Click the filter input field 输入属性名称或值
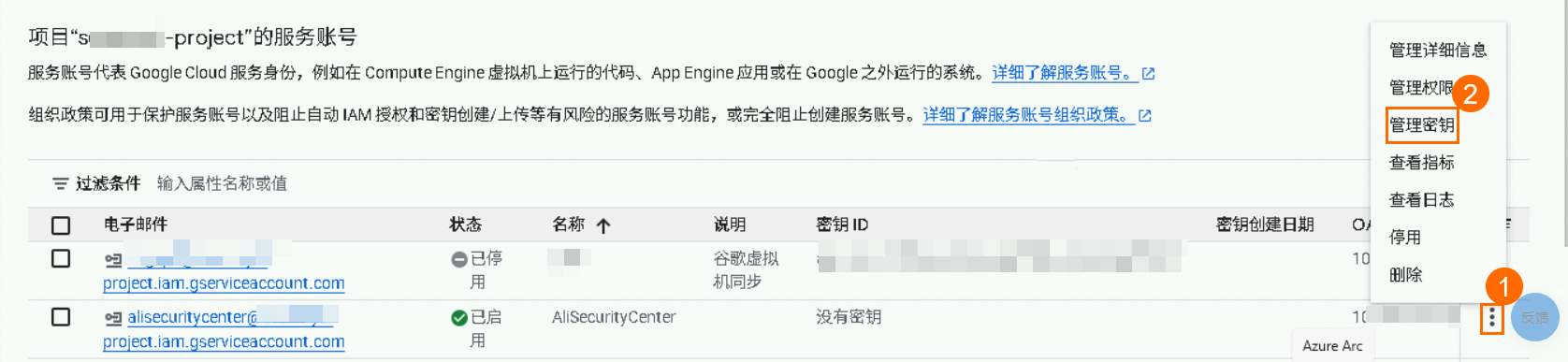 click(223, 183)
